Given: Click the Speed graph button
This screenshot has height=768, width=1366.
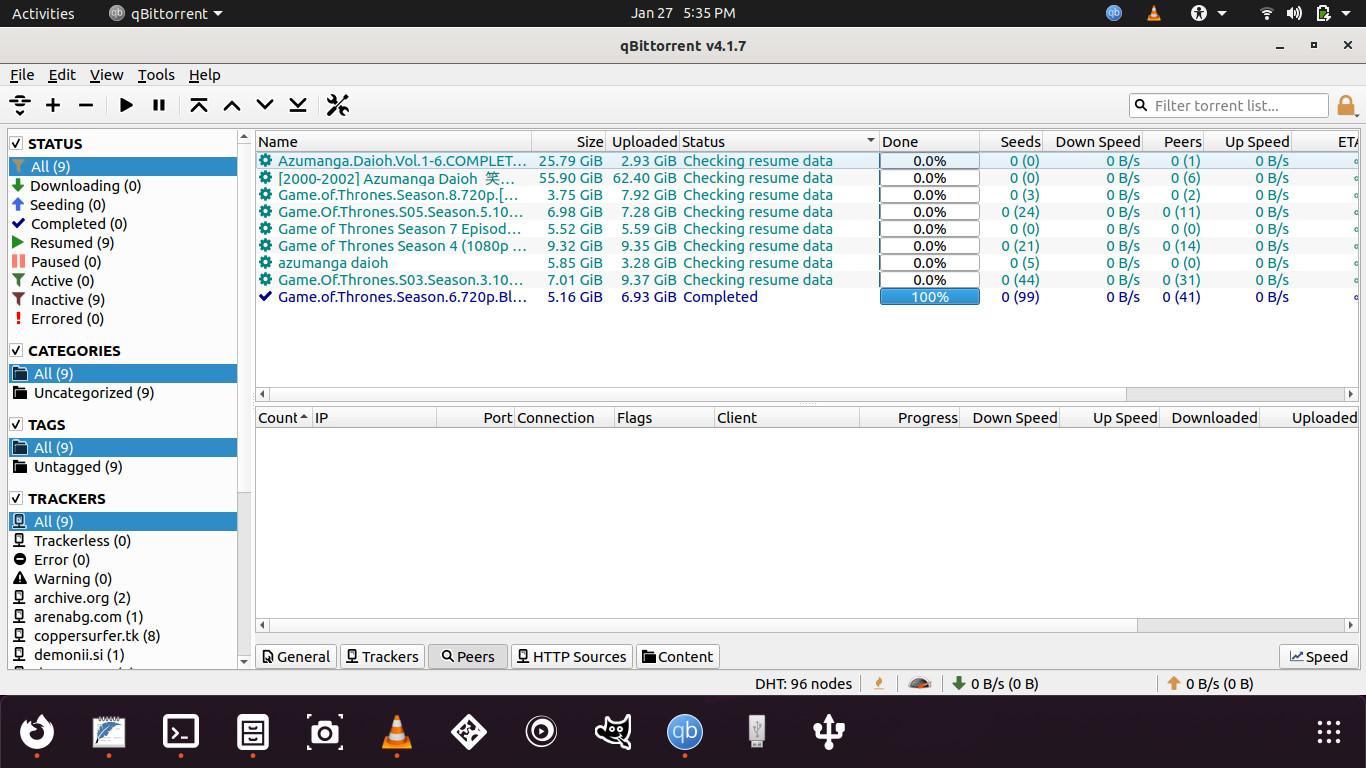Looking at the screenshot, I should pos(1319,657).
